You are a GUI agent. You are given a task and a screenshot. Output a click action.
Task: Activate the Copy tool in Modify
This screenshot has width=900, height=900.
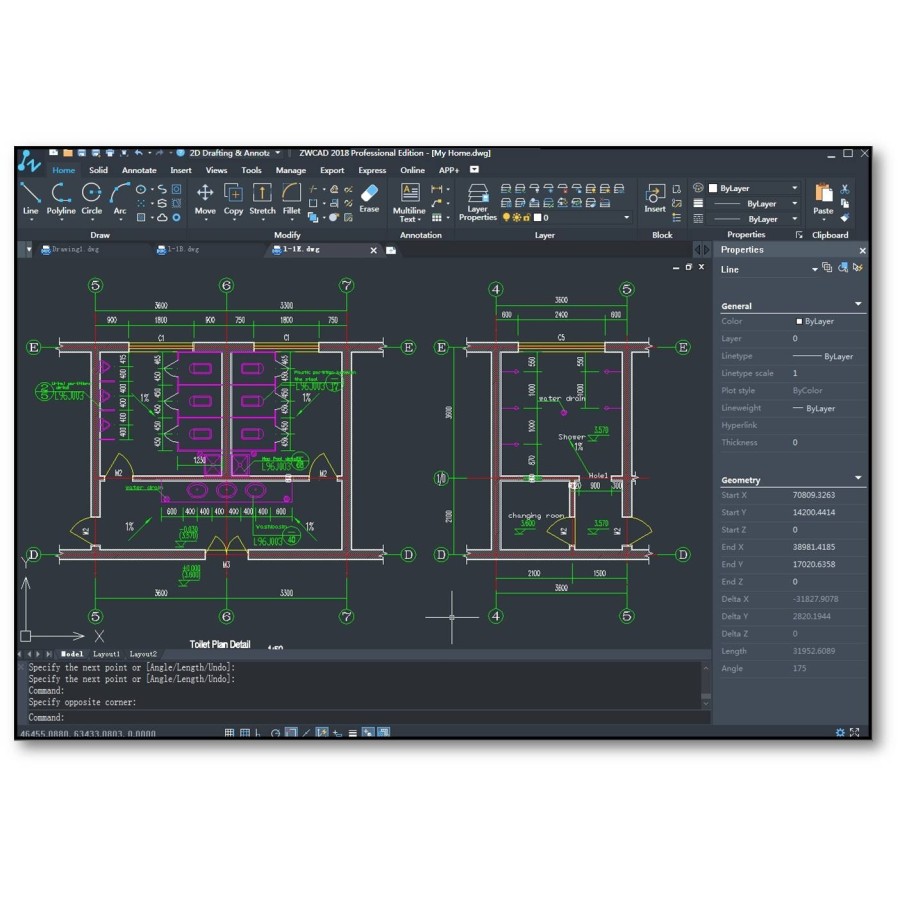(x=233, y=198)
